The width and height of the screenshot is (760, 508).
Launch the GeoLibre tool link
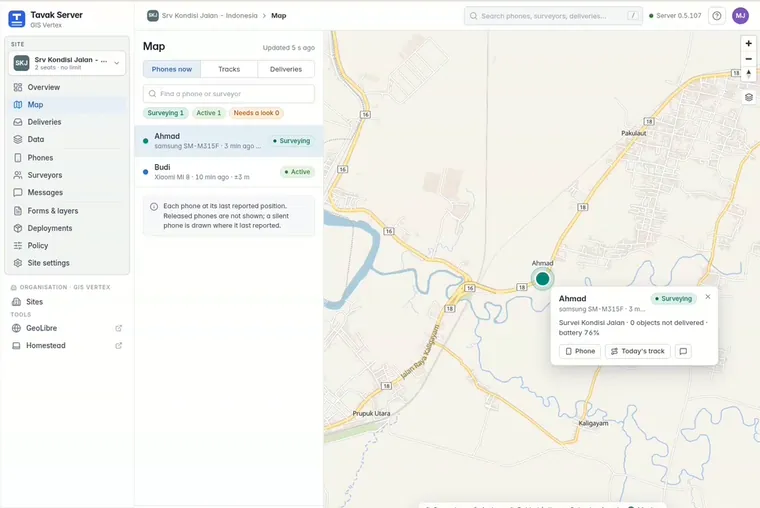[x=67, y=328]
